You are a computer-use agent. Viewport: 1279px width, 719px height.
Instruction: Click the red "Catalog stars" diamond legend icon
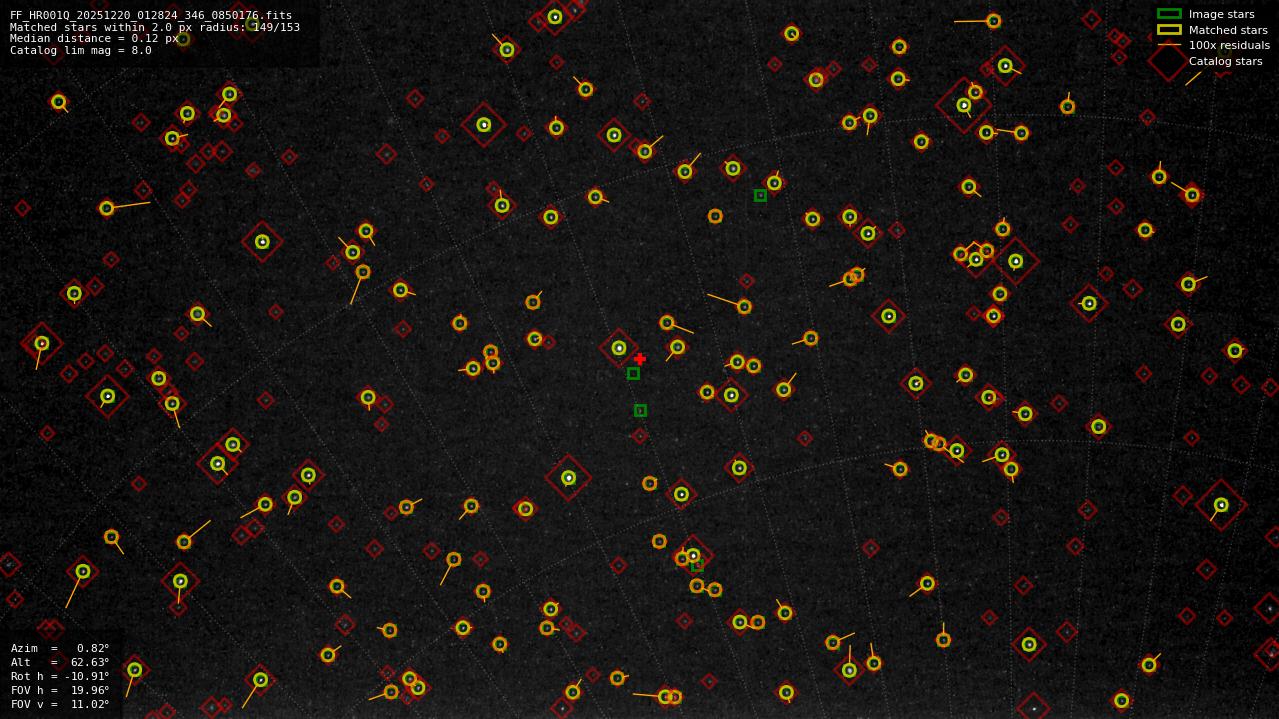pyautogui.click(x=1165, y=61)
